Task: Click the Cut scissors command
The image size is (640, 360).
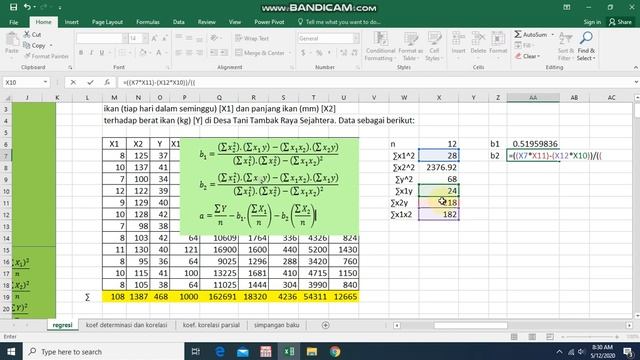Action: click(x=32, y=35)
